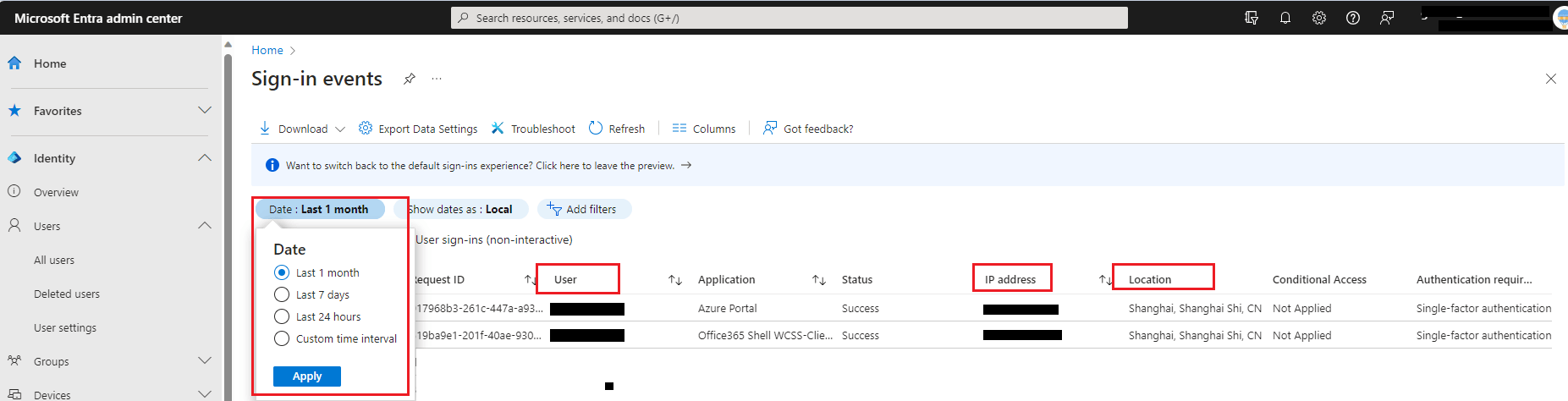
Task: Click the Overview info icon
Action: (14, 191)
